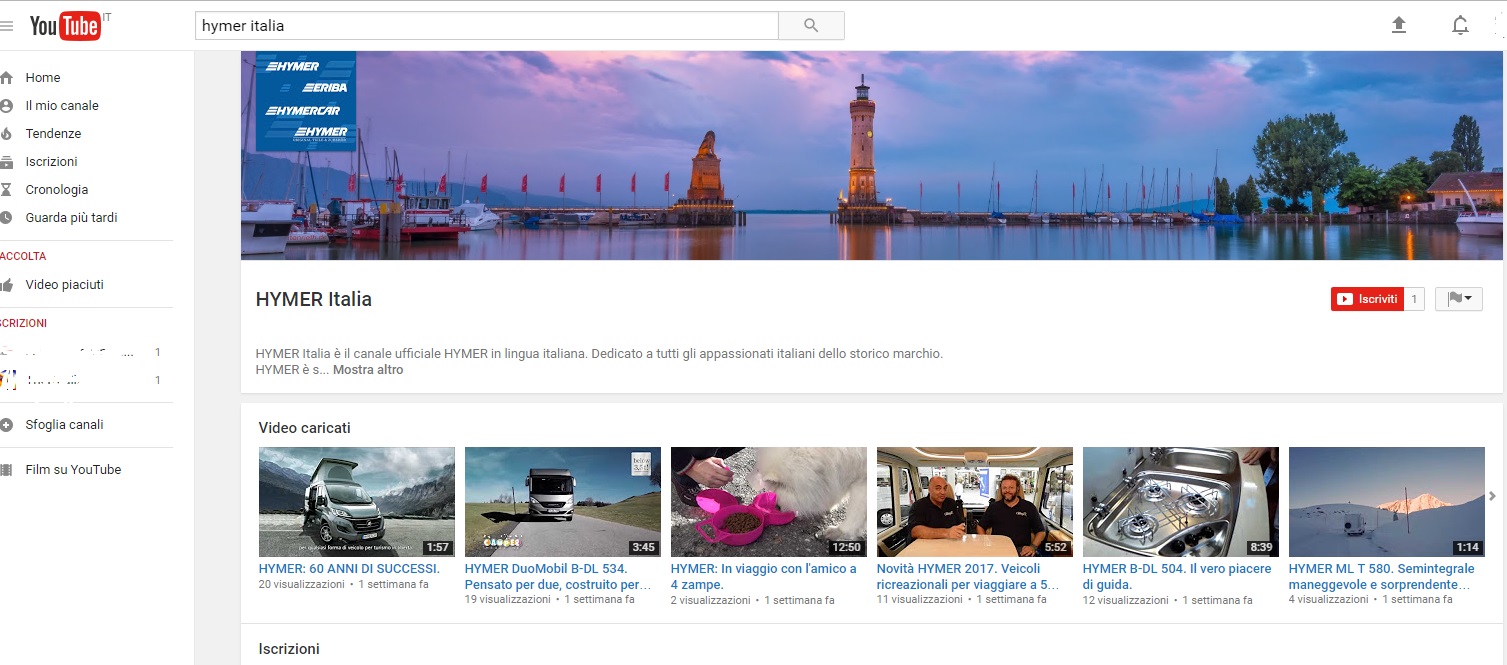This screenshot has width=1507, height=665.
Task: Show next videos with right chevron
Action: click(1493, 496)
